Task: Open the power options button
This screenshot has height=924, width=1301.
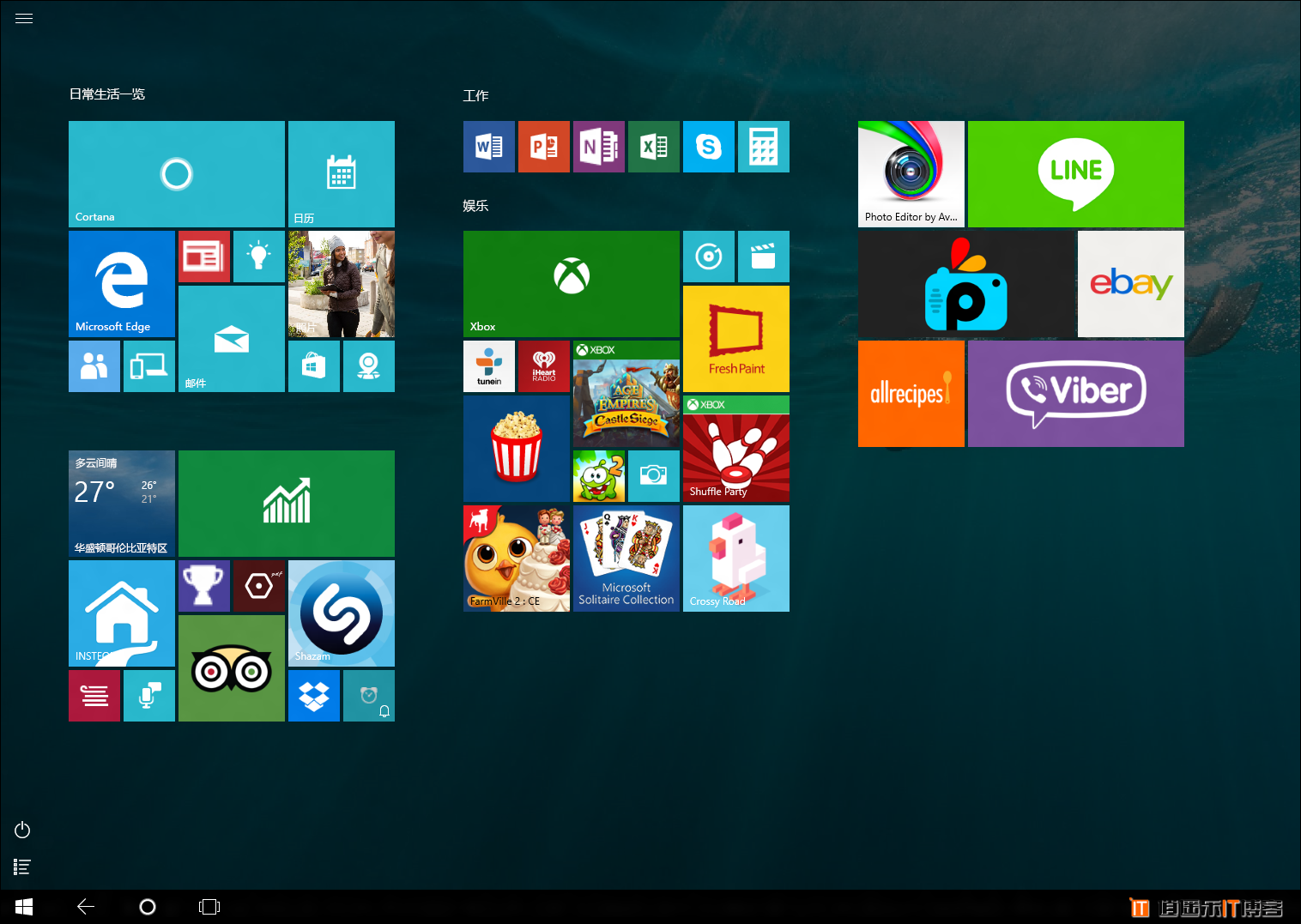Action: click(22, 830)
